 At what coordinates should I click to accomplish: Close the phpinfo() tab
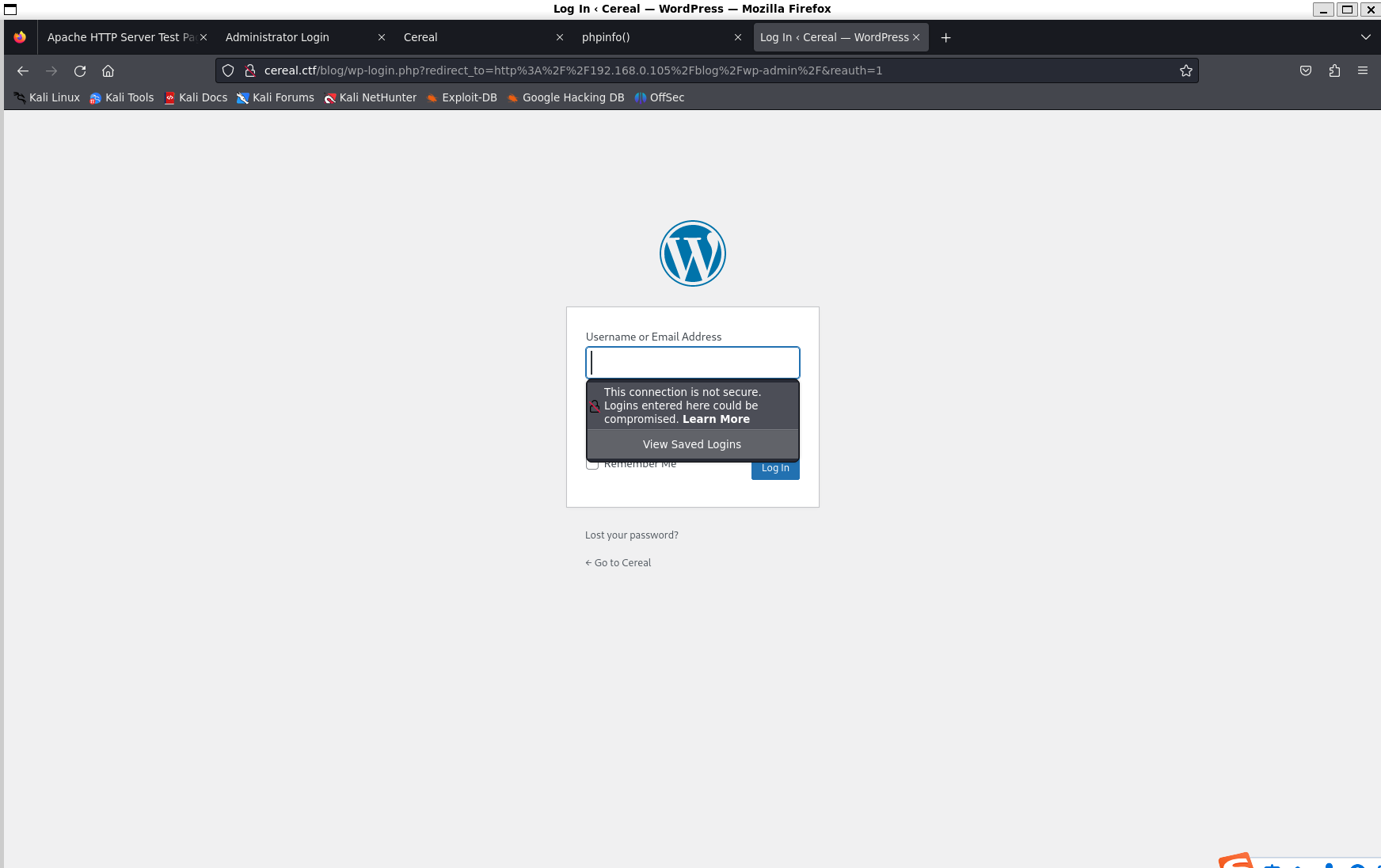738,37
